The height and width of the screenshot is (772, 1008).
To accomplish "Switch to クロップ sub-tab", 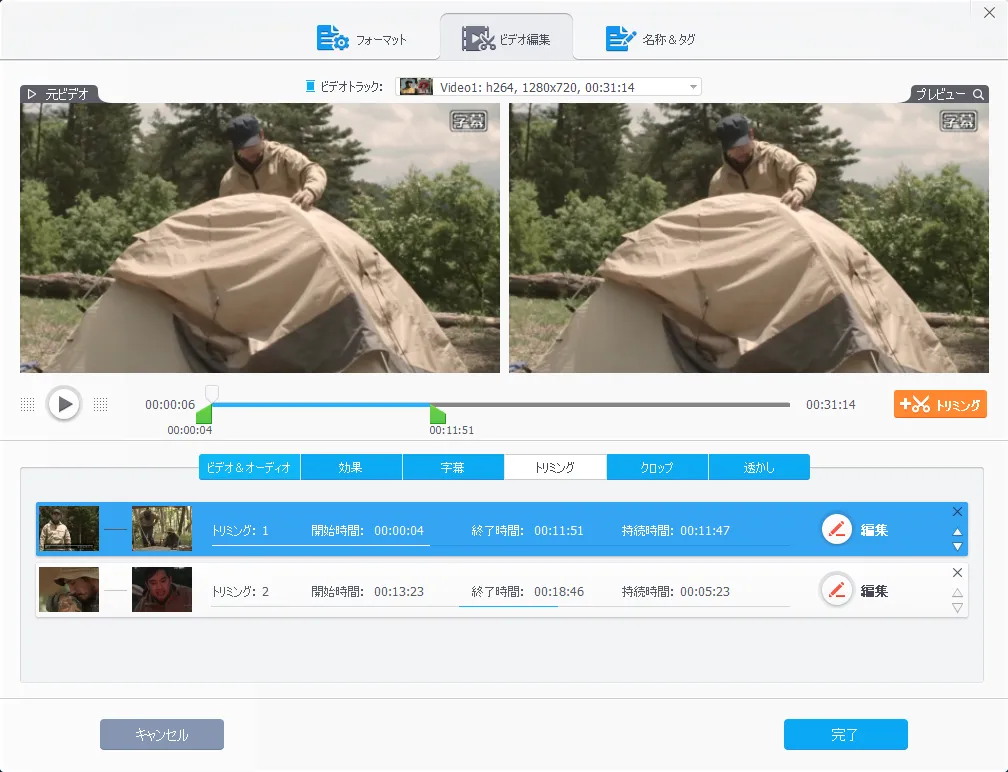I will tap(657, 467).
